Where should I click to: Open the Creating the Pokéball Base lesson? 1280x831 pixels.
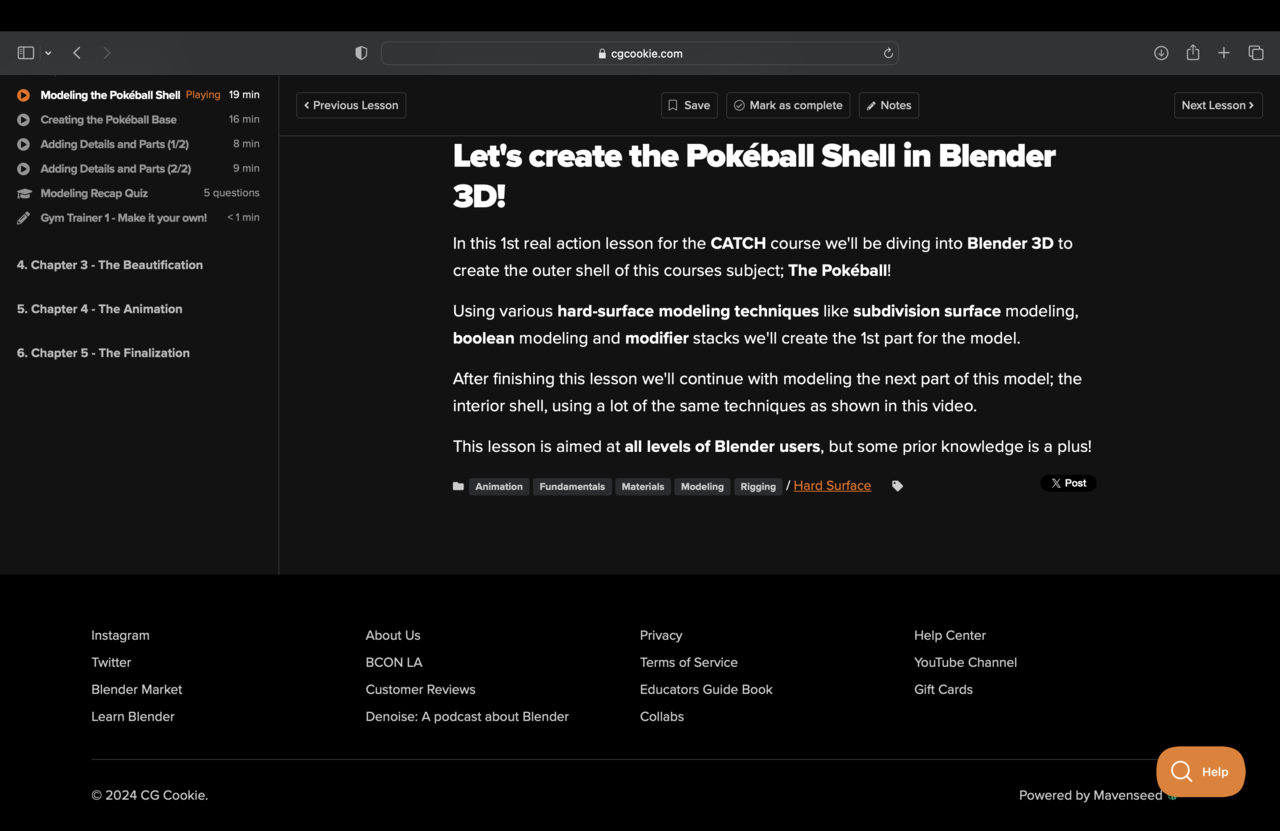(x=108, y=120)
